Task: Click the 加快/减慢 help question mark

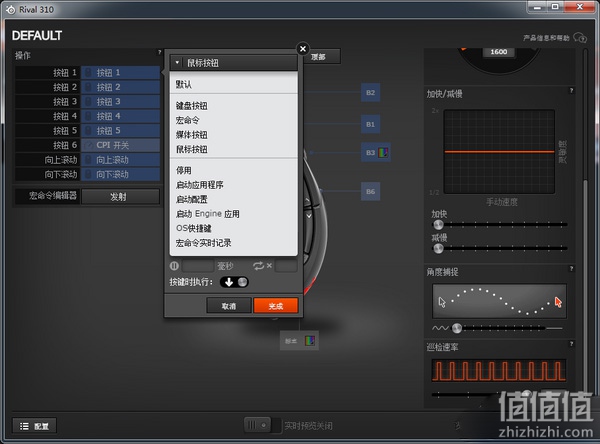Action: tap(571, 90)
